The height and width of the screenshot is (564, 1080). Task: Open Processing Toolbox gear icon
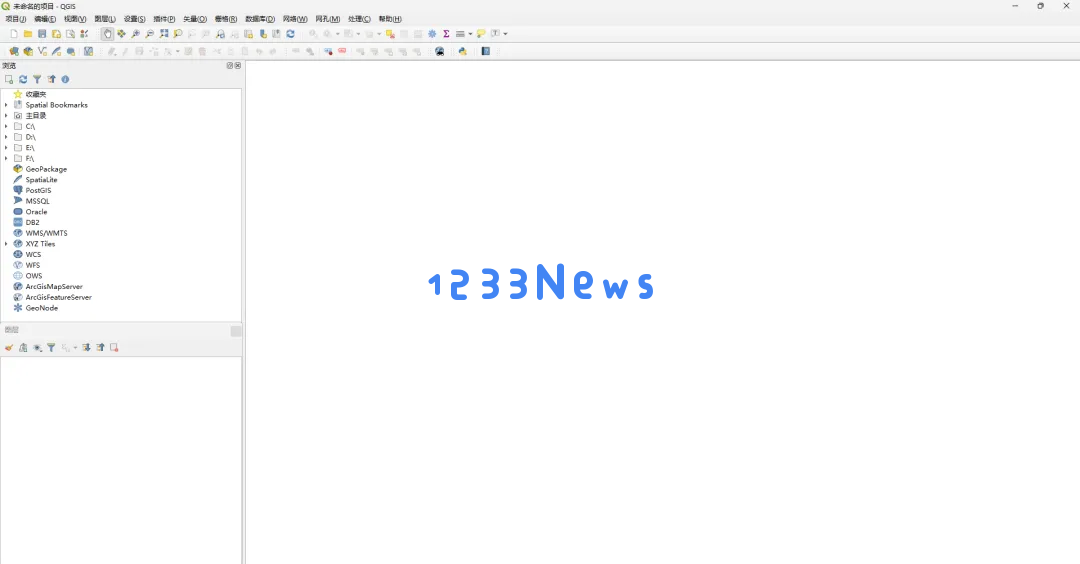point(432,34)
